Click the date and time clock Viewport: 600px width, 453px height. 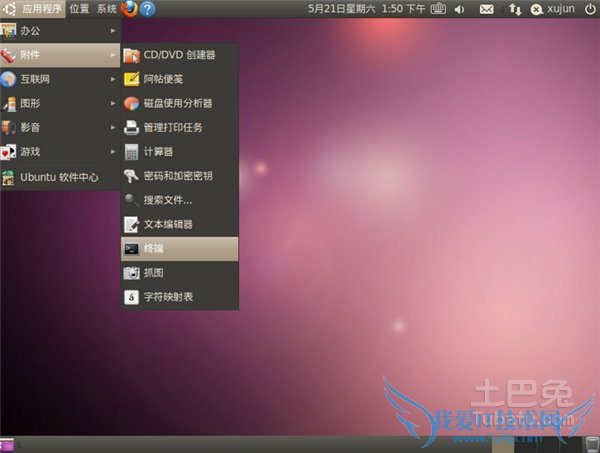(367, 9)
